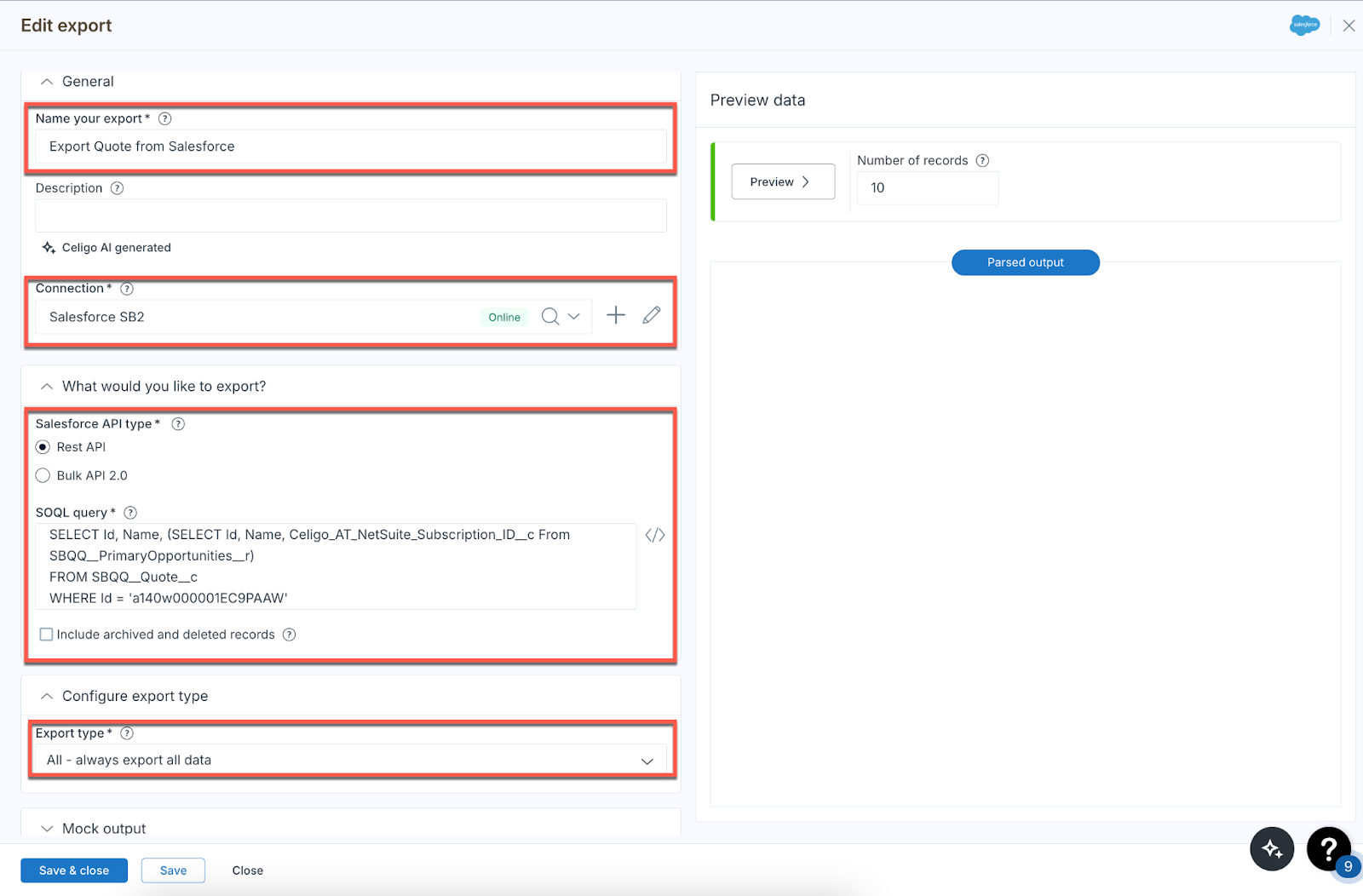Click the Edit export title

pyautogui.click(x=66, y=26)
